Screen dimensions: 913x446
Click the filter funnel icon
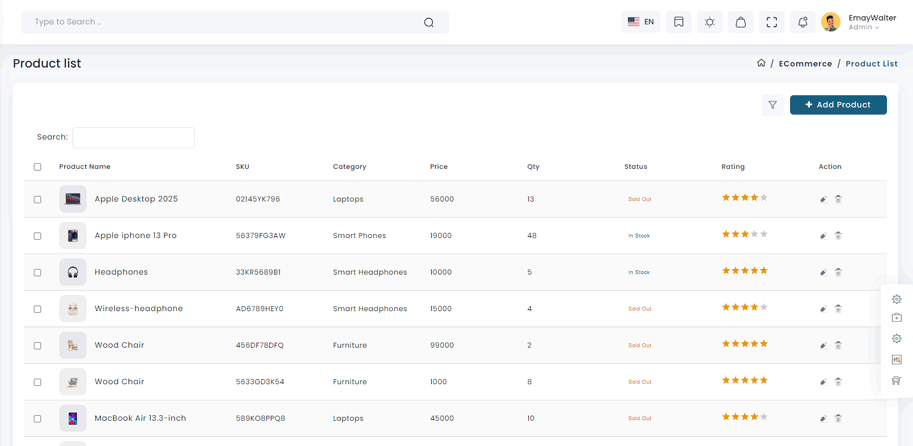tap(772, 105)
